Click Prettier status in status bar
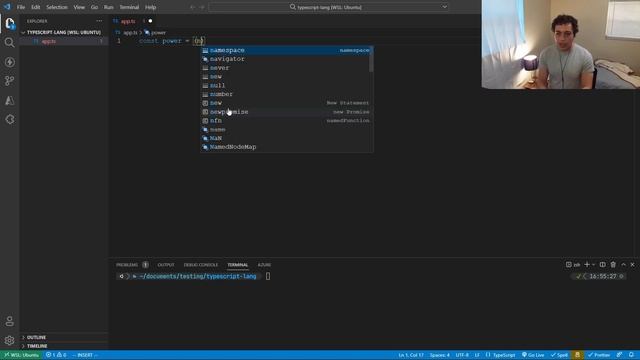Screen dimensions: 640x360 click(x=598, y=355)
